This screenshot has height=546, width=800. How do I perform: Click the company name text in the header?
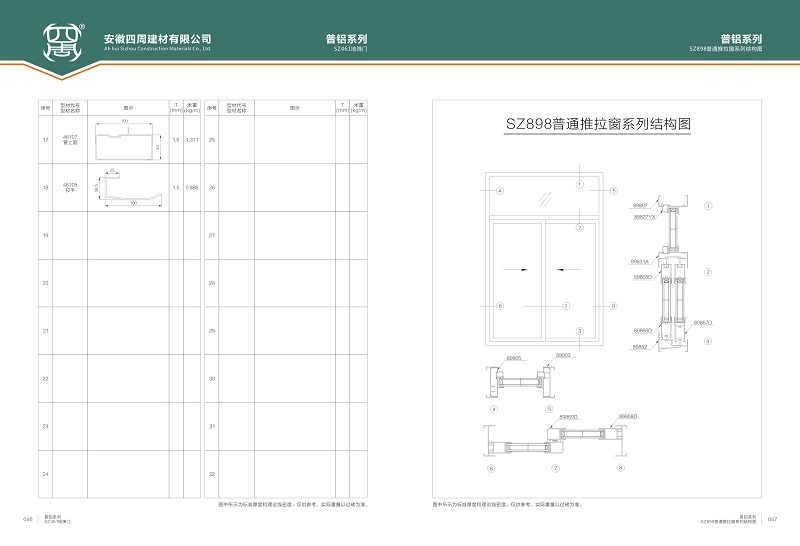158,39
